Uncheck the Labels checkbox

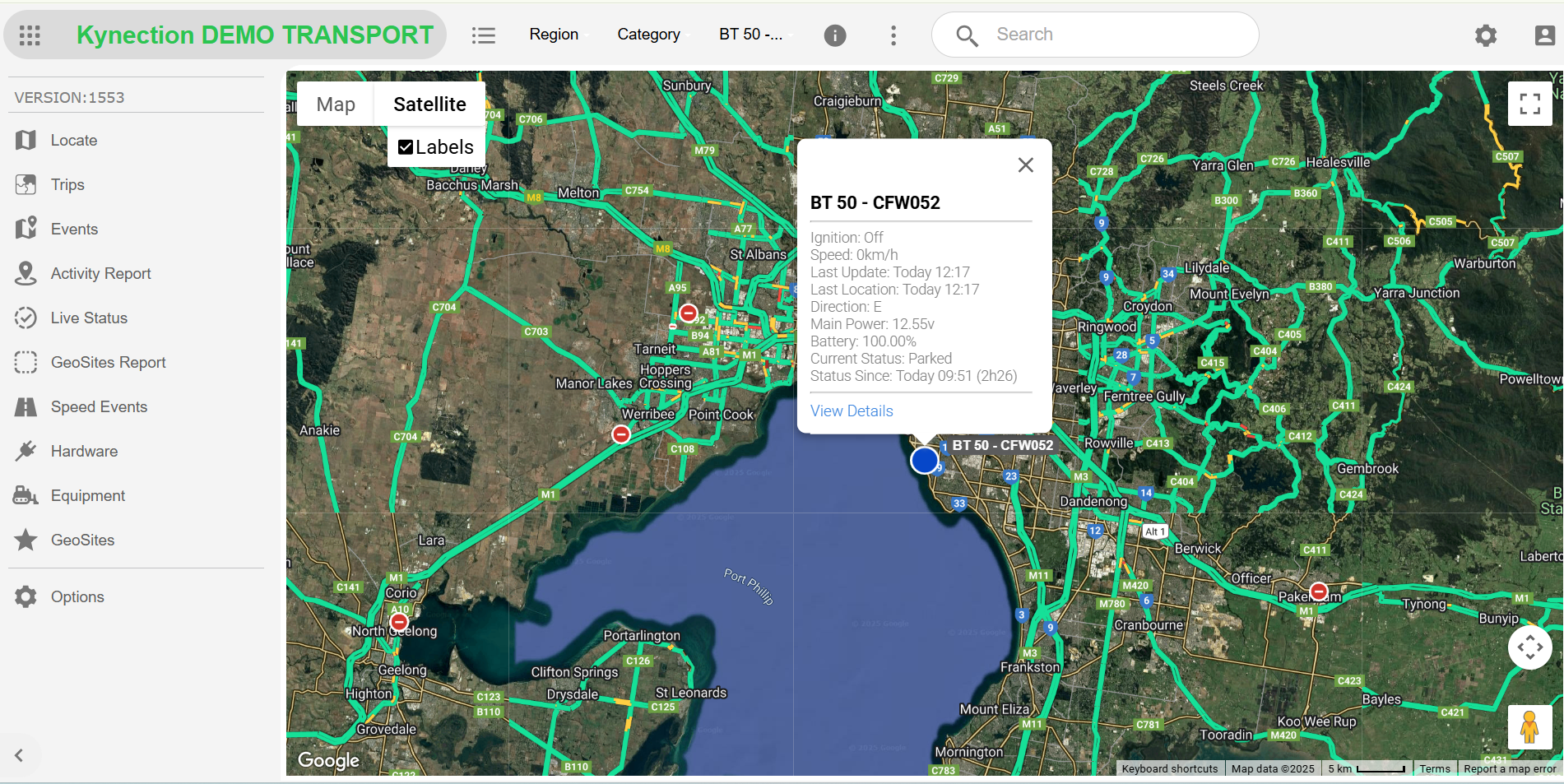[x=406, y=147]
